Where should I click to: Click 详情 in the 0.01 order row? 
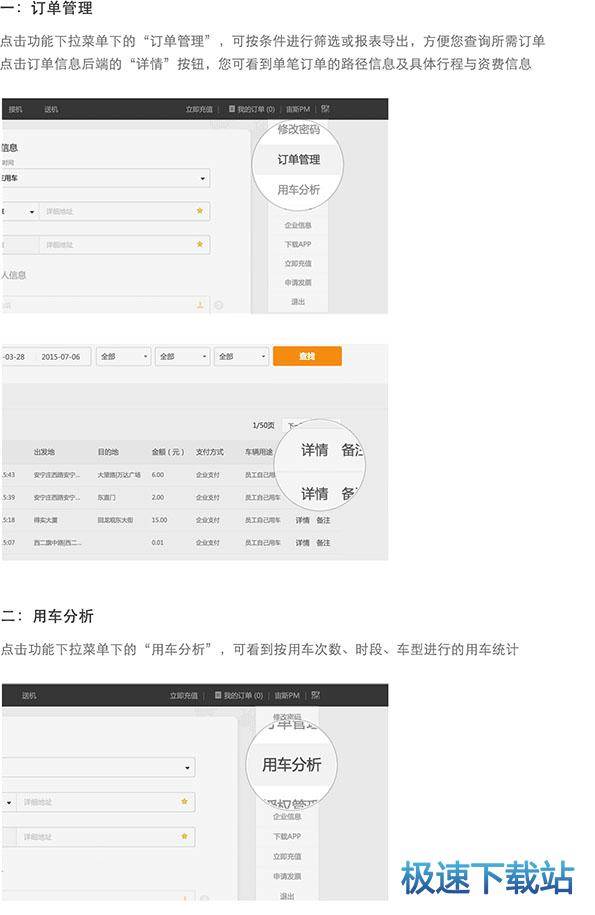(x=302, y=543)
